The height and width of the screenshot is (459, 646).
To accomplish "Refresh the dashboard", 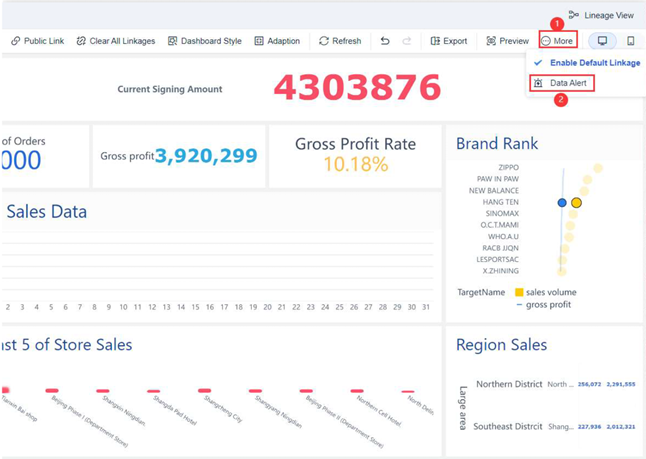I will click(340, 41).
